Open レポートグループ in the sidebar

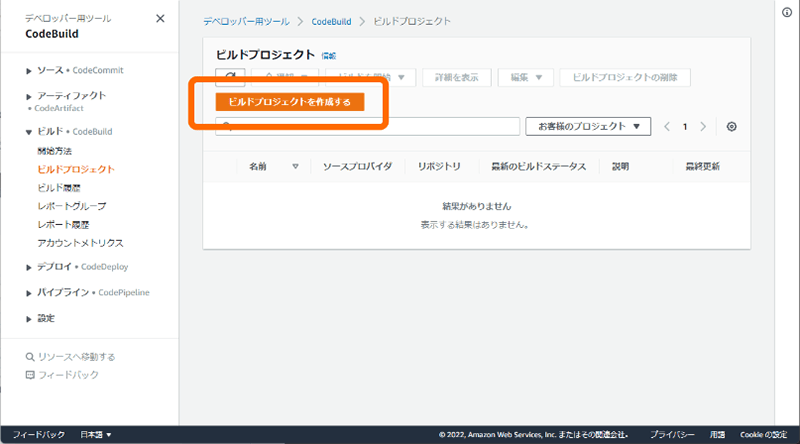71,206
